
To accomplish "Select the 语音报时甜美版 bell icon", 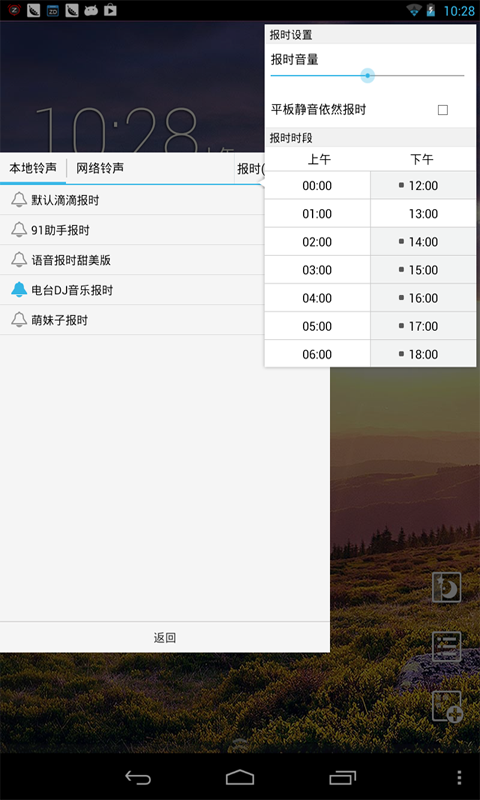I will pos(19,260).
